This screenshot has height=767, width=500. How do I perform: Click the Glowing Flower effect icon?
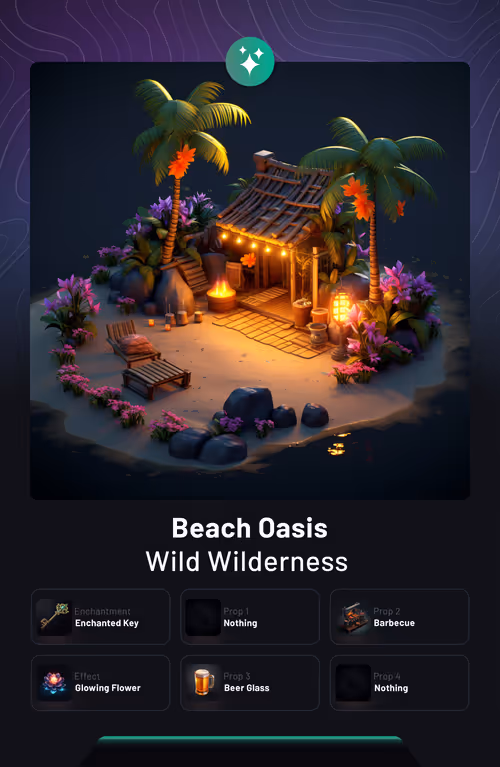(x=54, y=682)
